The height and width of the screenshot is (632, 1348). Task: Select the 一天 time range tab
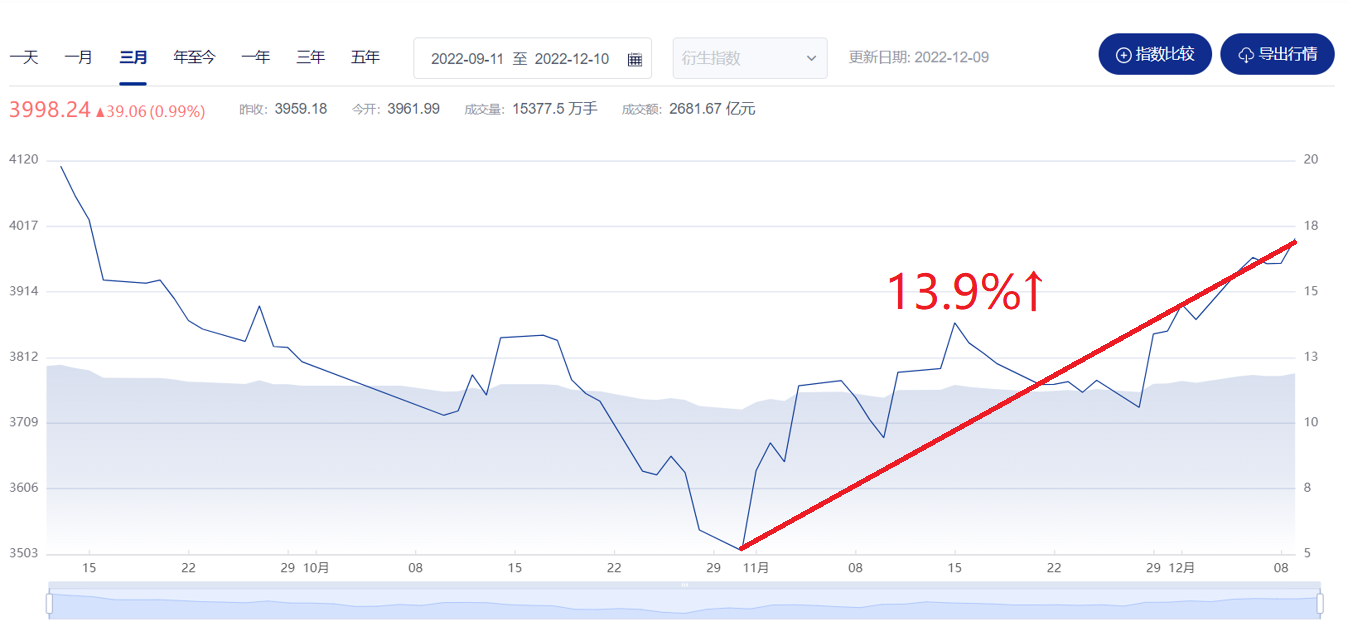[x=24, y=57]
